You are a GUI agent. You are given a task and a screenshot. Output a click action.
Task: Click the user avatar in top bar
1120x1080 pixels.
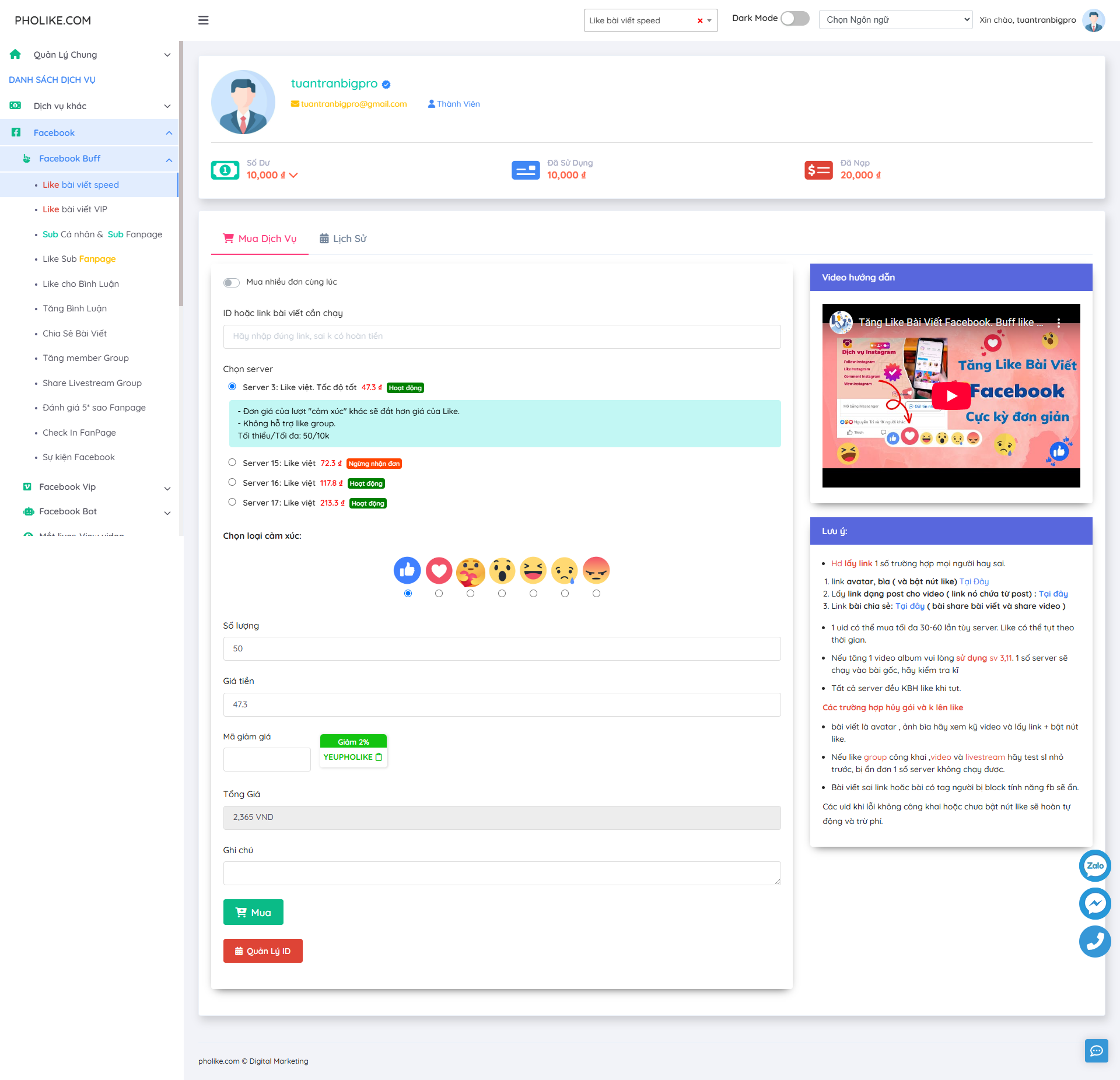pos(1093,20)
